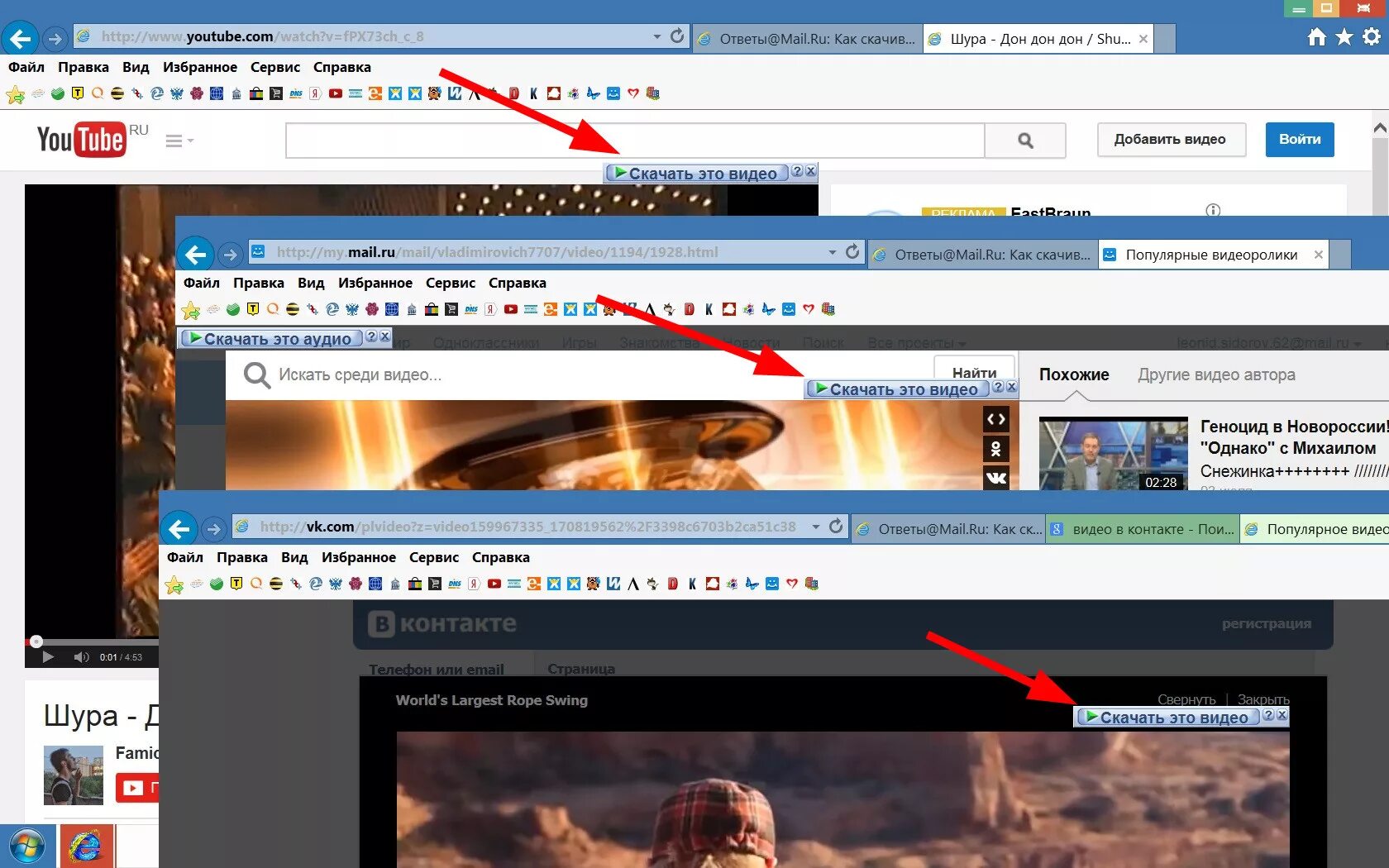
Task: Click Скачать это видео on VK page
Action: [x=1168, y=717]
